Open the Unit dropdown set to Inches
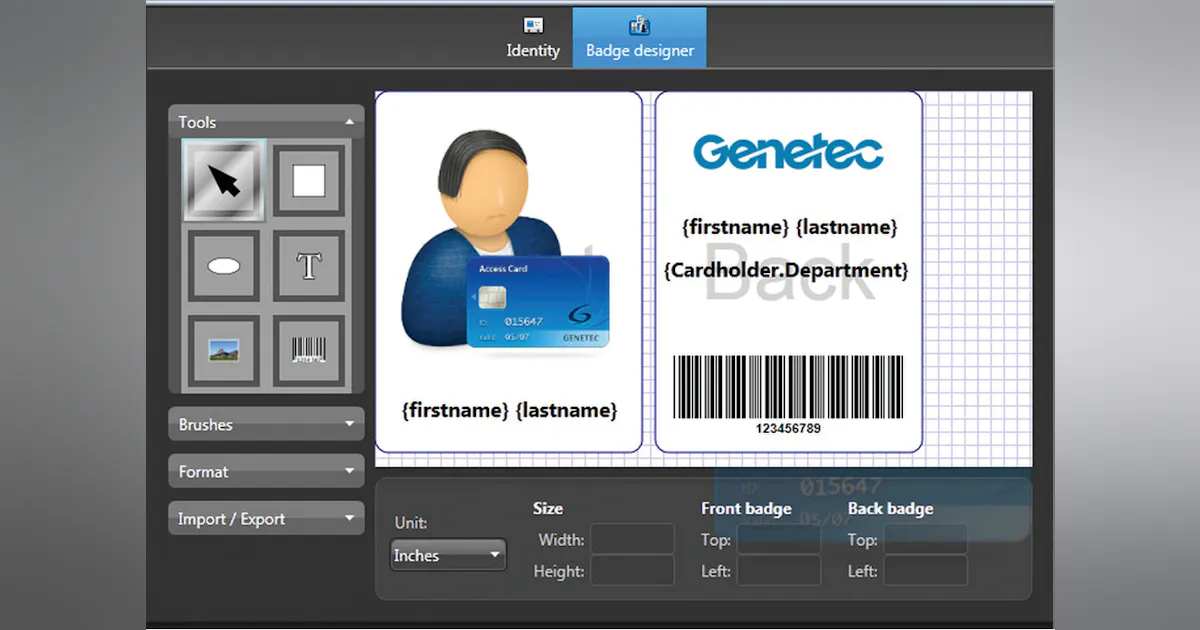 coord(448,555)
